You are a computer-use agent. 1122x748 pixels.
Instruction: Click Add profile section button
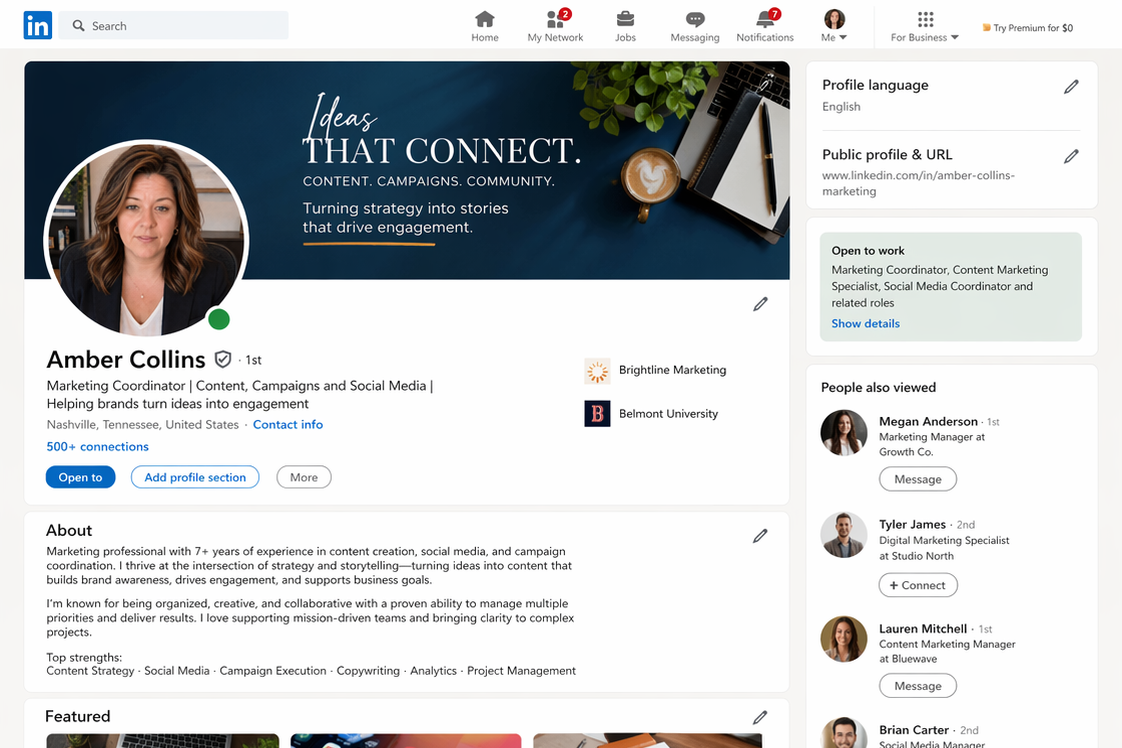click(x=195, y=477)
